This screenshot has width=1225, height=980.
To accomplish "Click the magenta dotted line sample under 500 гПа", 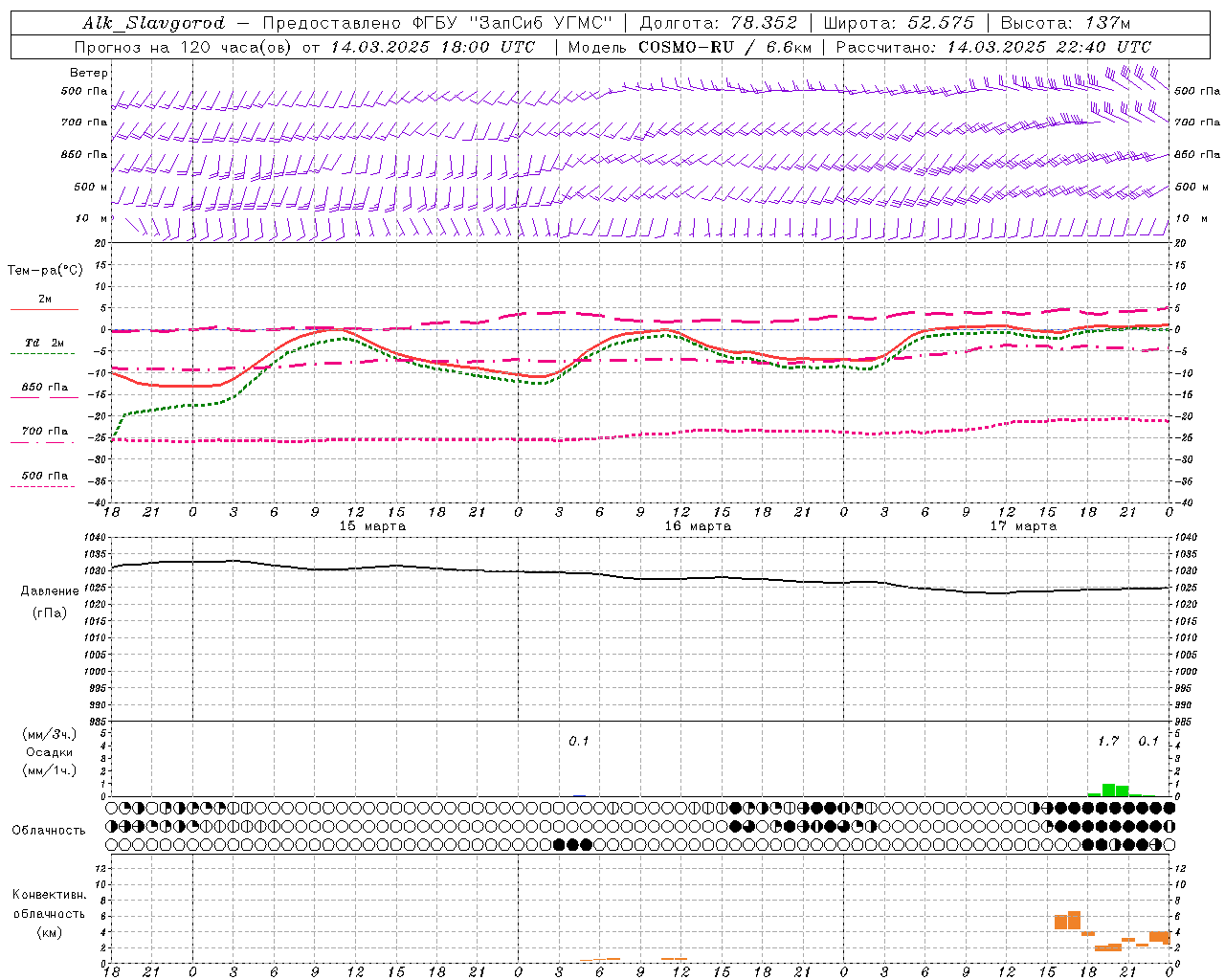I will 42,487.
